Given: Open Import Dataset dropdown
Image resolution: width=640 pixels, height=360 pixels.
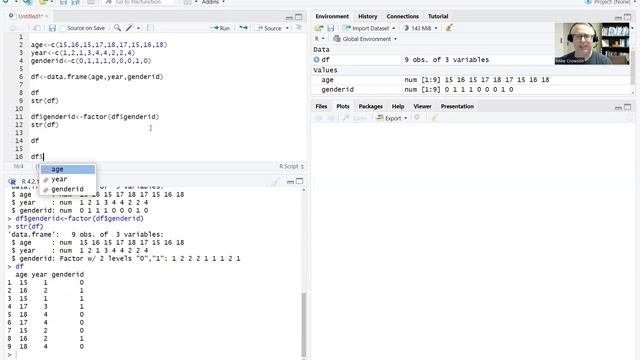Looking at the screenshot, I should [x=369, y=28].
